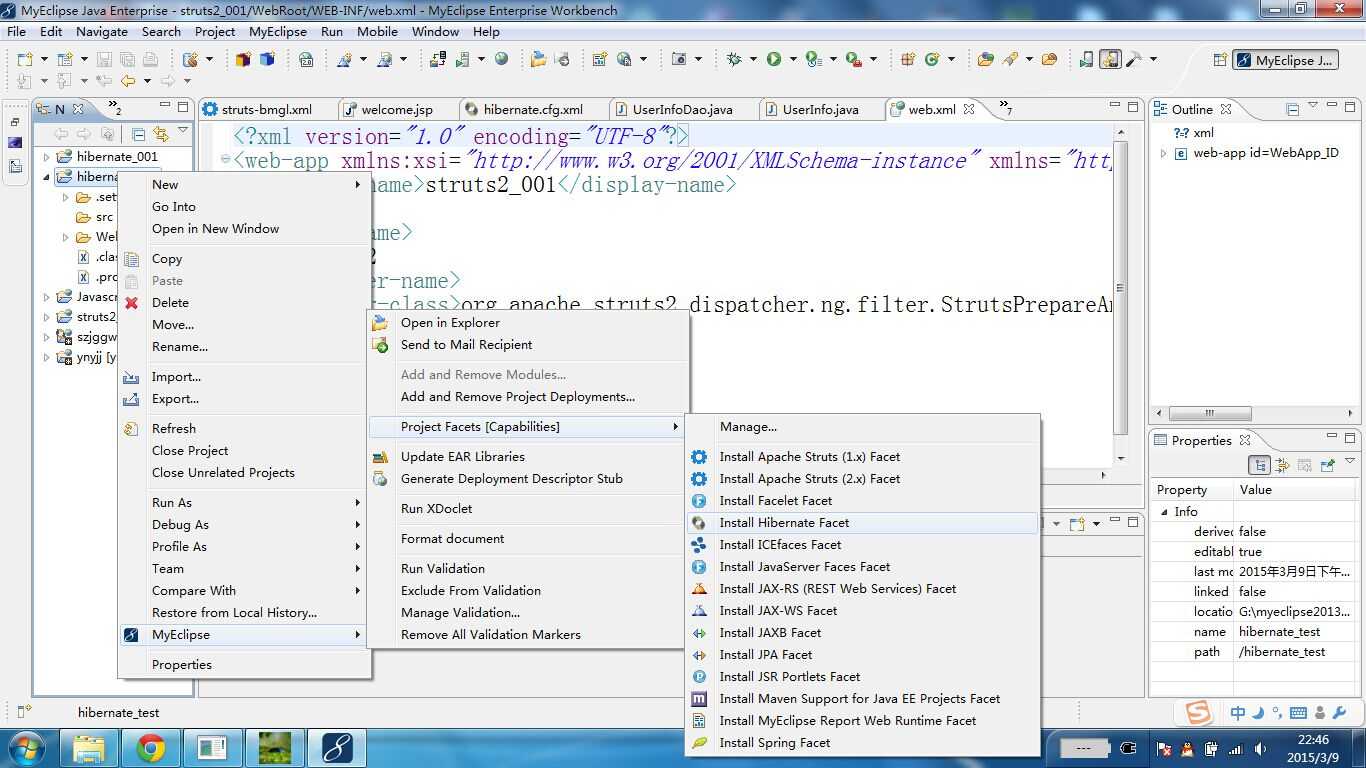The image size is (1366, 768).
Task: Select Install Hibernate Facet
Action: coord(862,523)
